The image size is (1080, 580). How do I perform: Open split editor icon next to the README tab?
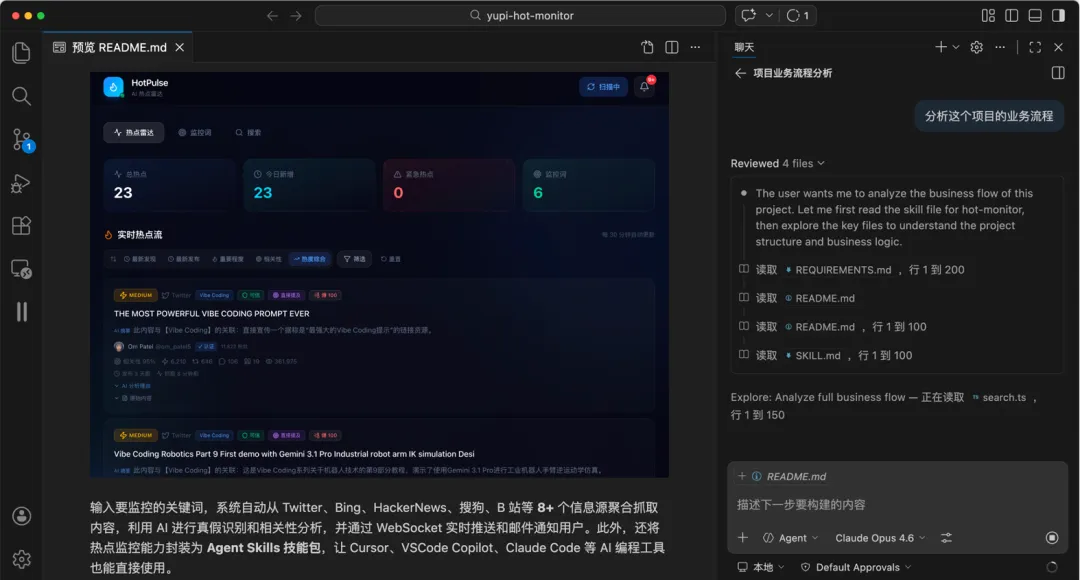671,47
